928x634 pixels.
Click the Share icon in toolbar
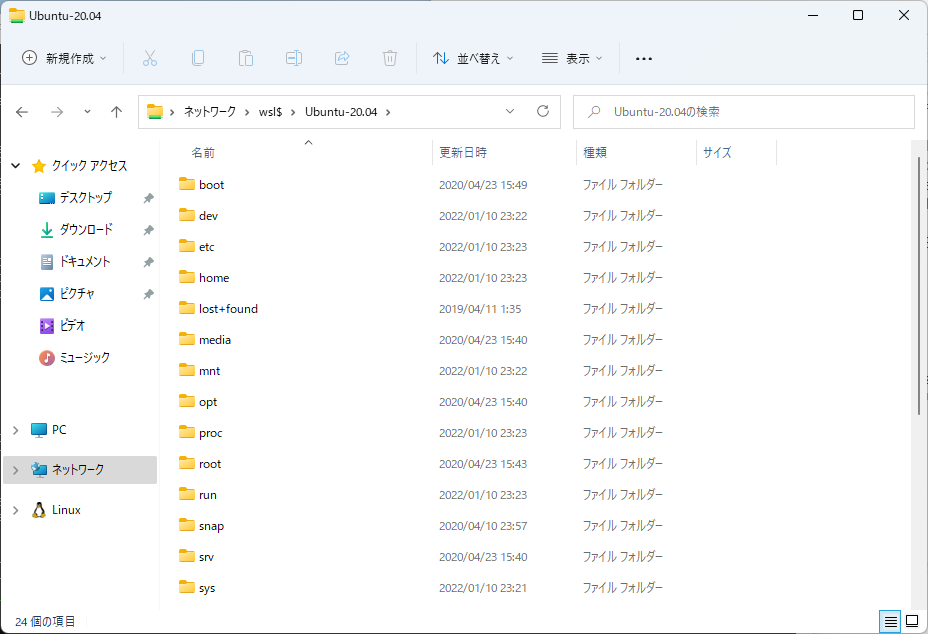[x=342, y=58]
